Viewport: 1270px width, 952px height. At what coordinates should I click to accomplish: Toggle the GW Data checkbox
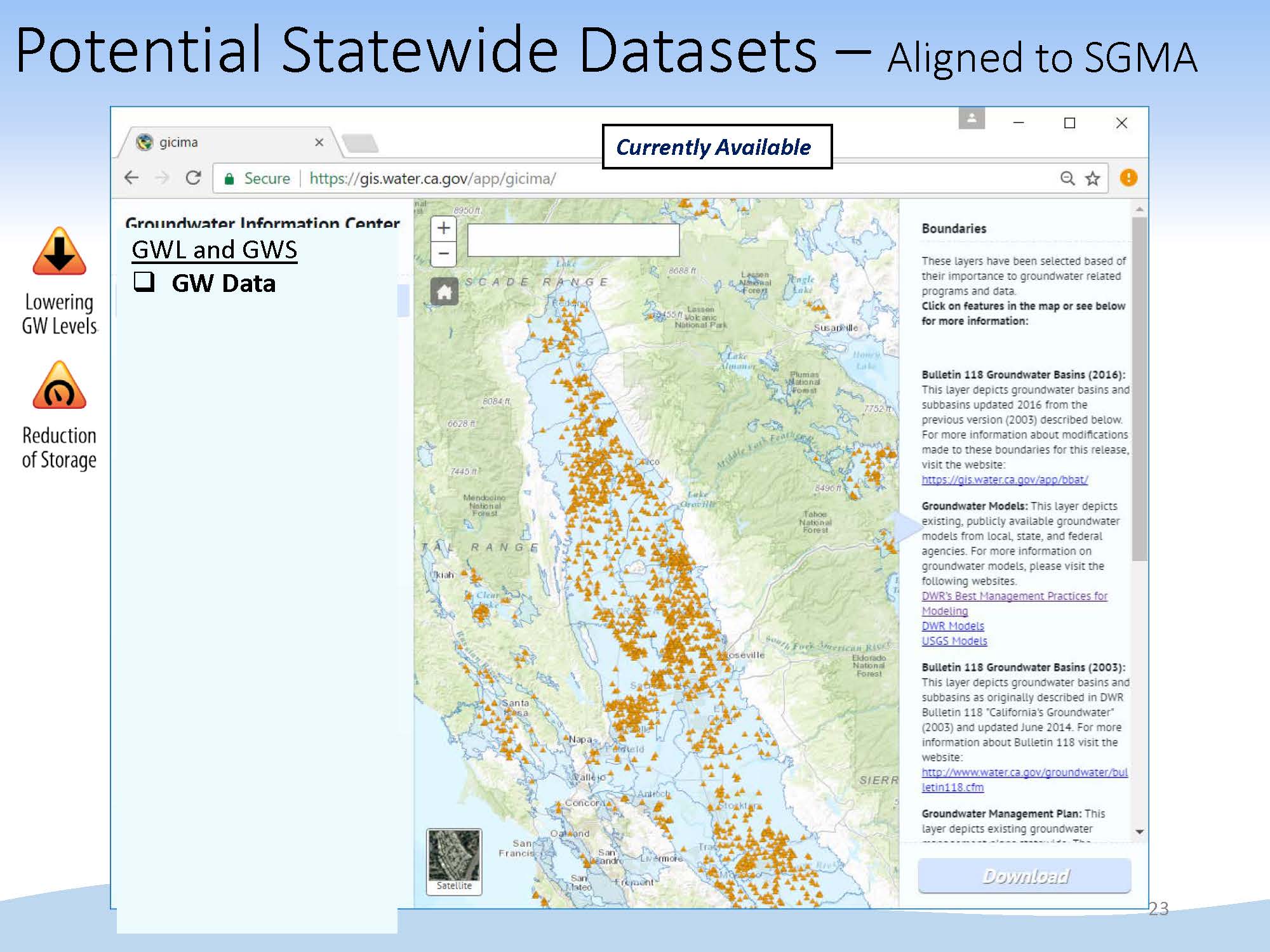pyautogui.click(x=144, y=281)
